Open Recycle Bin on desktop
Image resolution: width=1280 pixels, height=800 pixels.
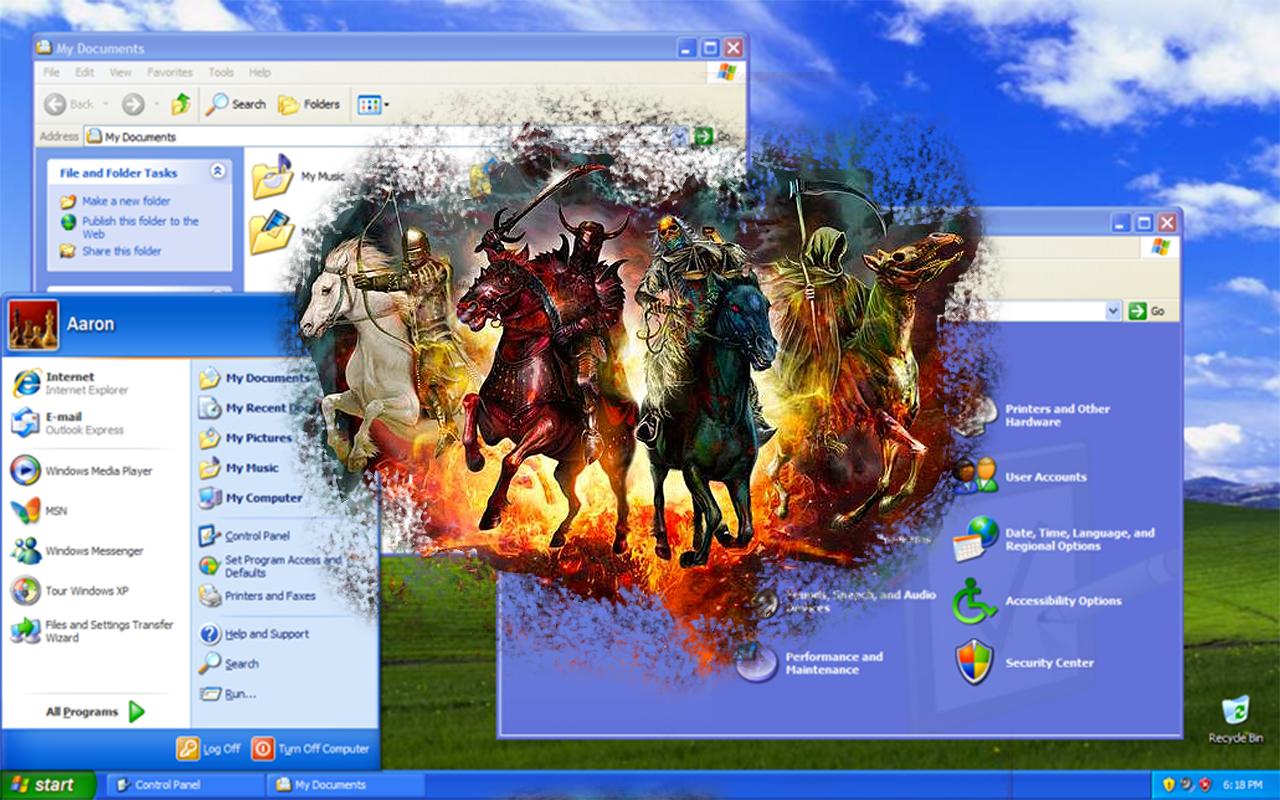(x=1235, y=720)
